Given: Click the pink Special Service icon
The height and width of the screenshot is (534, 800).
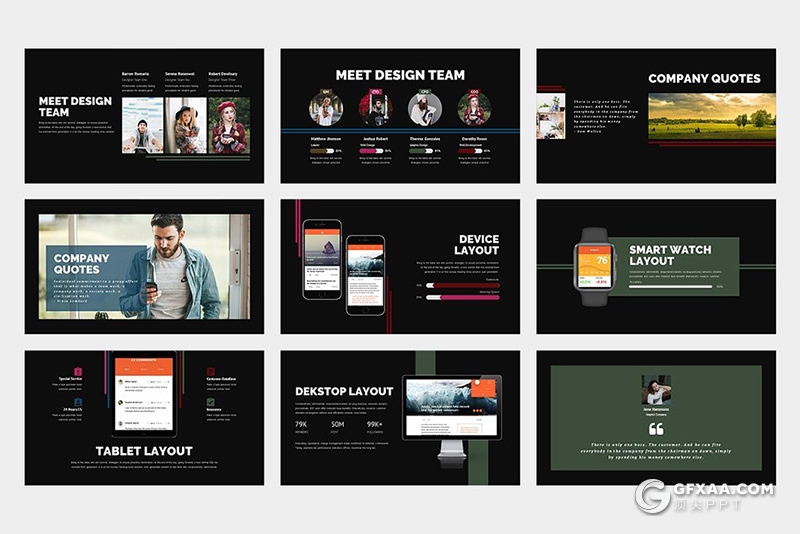Looking at the screenshot, I should (x=79, y=373).
